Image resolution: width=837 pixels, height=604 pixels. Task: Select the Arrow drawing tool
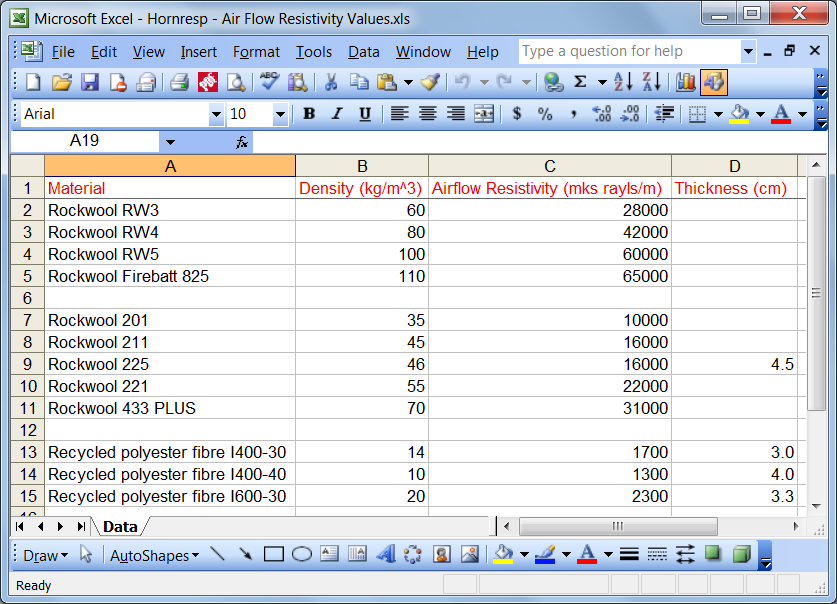pyautogui.click(x=246, y=554)
